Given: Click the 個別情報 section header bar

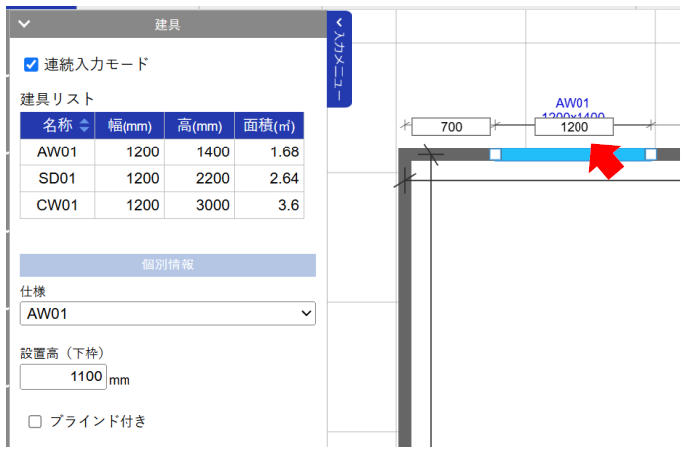Looking at the screenshot, I should [x=167, y=265].
